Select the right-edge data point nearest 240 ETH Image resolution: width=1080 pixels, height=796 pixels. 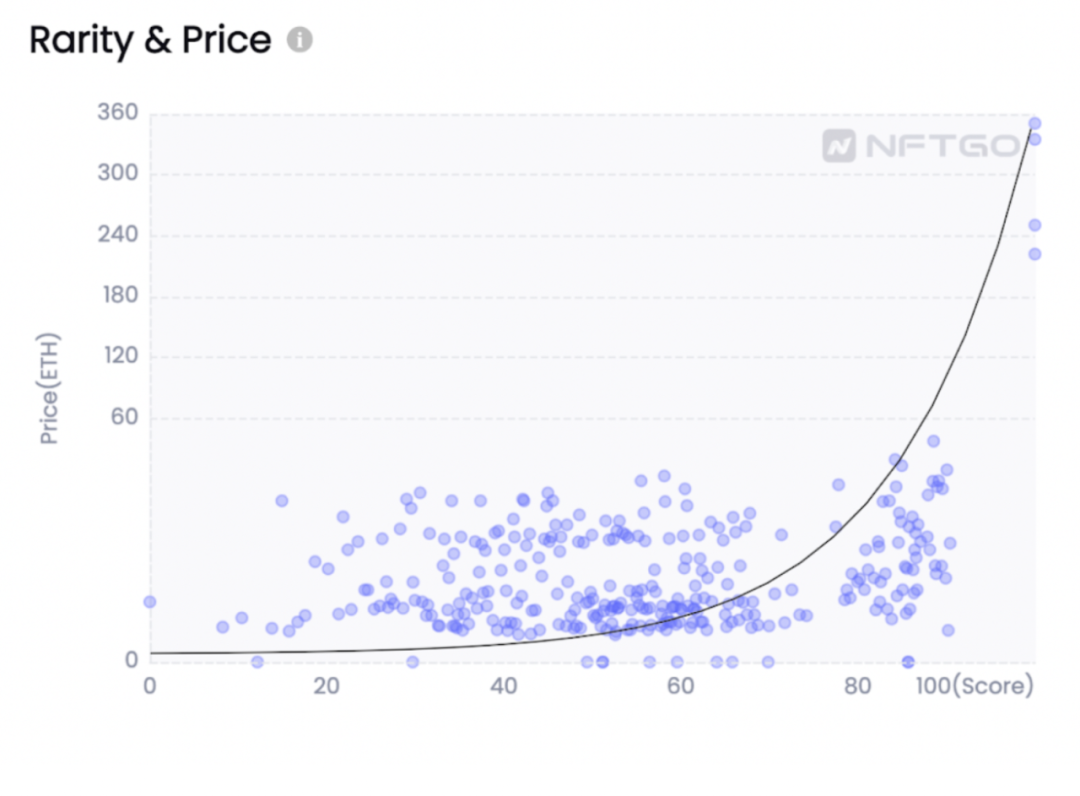[1035, 225]
